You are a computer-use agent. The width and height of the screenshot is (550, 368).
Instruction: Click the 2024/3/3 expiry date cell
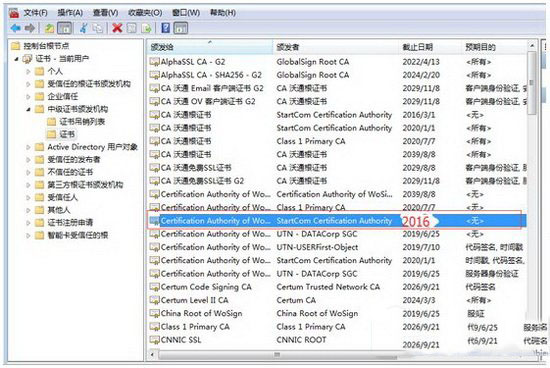[419, 300]
